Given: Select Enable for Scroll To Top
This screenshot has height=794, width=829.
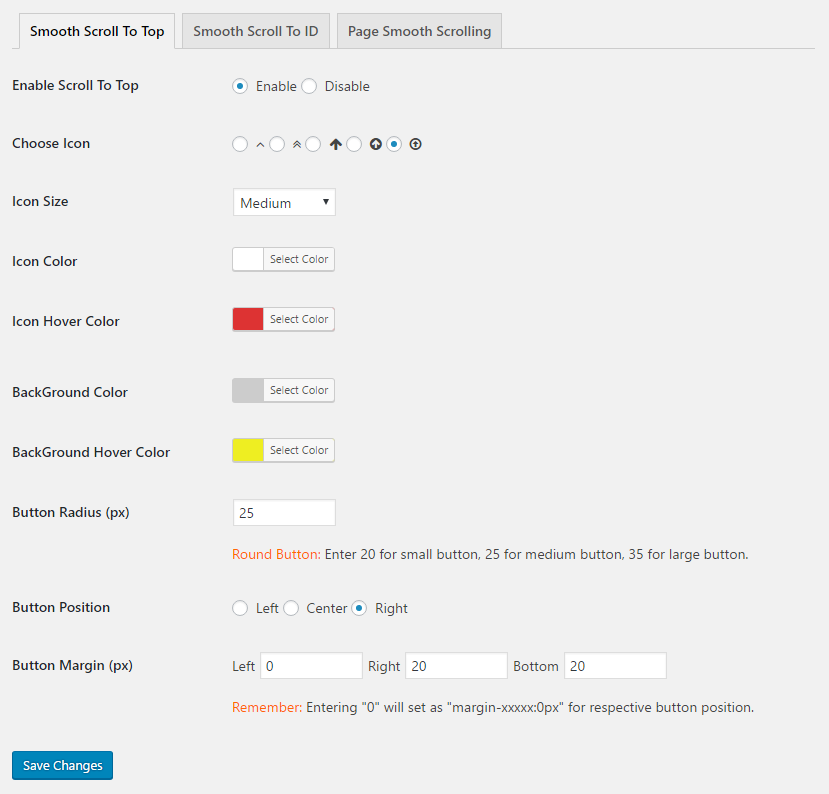Looking at the screenshot, I should [x=240, y=86].
